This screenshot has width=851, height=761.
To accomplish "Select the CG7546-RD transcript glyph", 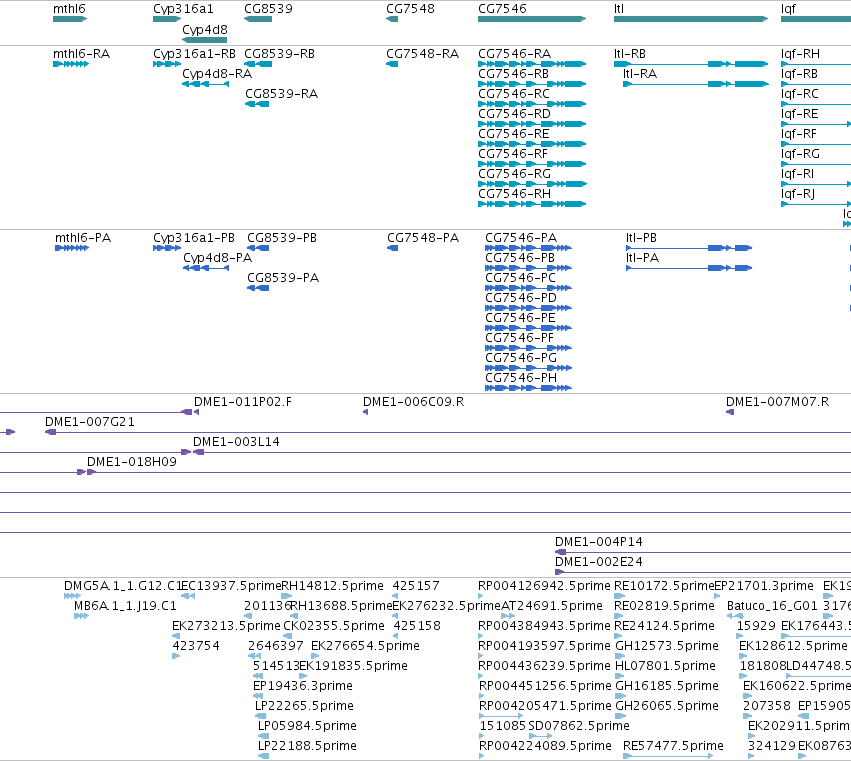I will 532,124.
